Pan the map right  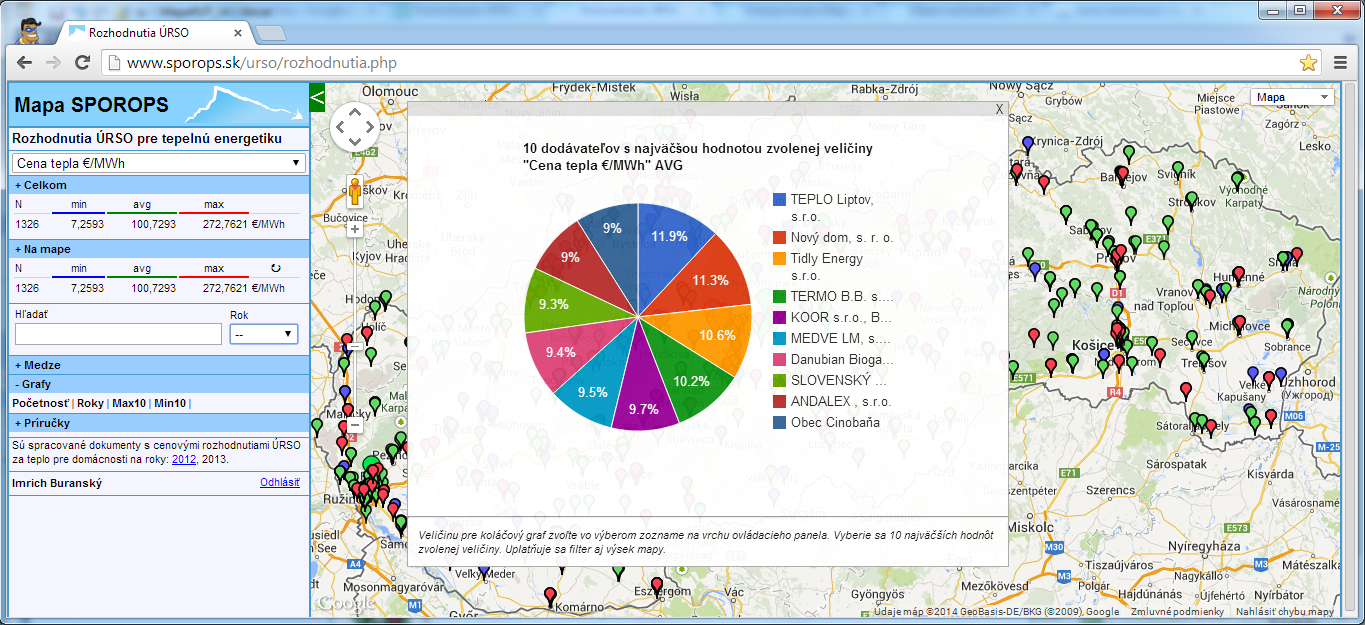[x=371, y=127]
